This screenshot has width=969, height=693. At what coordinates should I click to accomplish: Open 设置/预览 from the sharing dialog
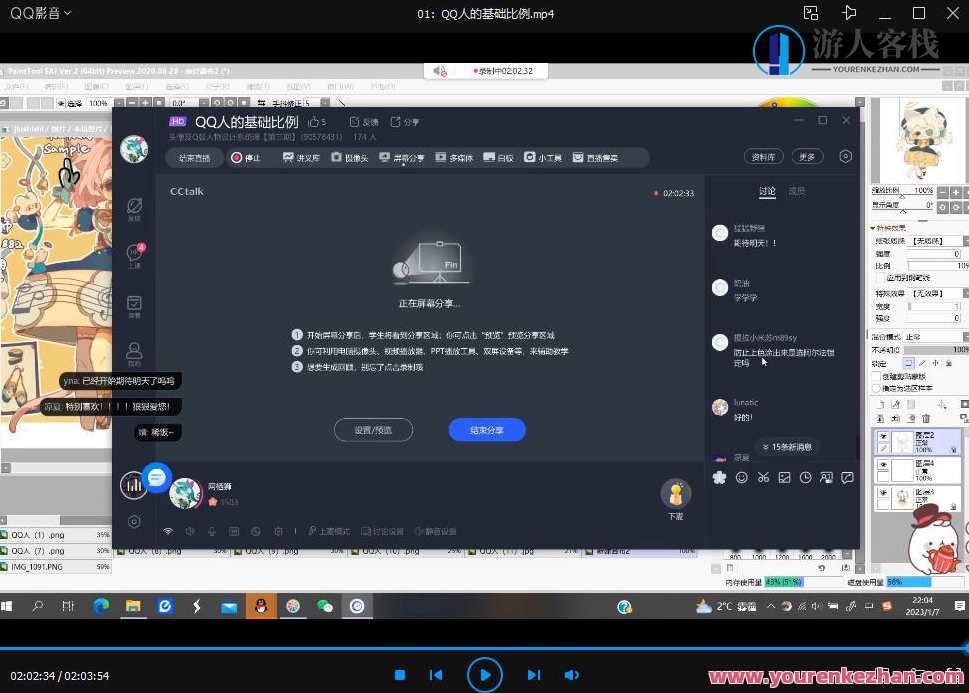(x=373, y=430)
